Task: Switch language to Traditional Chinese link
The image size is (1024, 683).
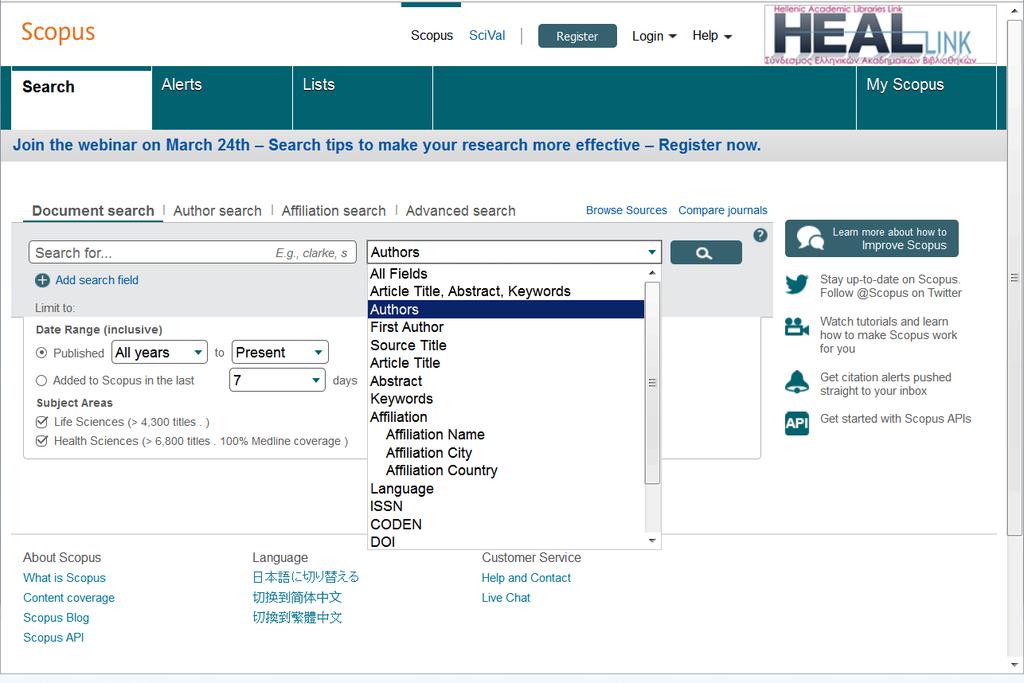Action: pos(297,618)
